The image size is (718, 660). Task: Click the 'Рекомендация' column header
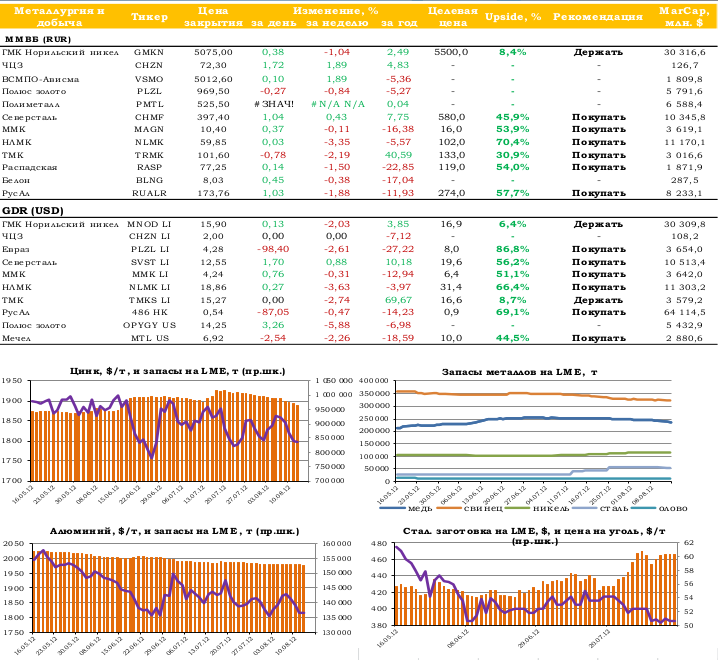coord(598,17)
